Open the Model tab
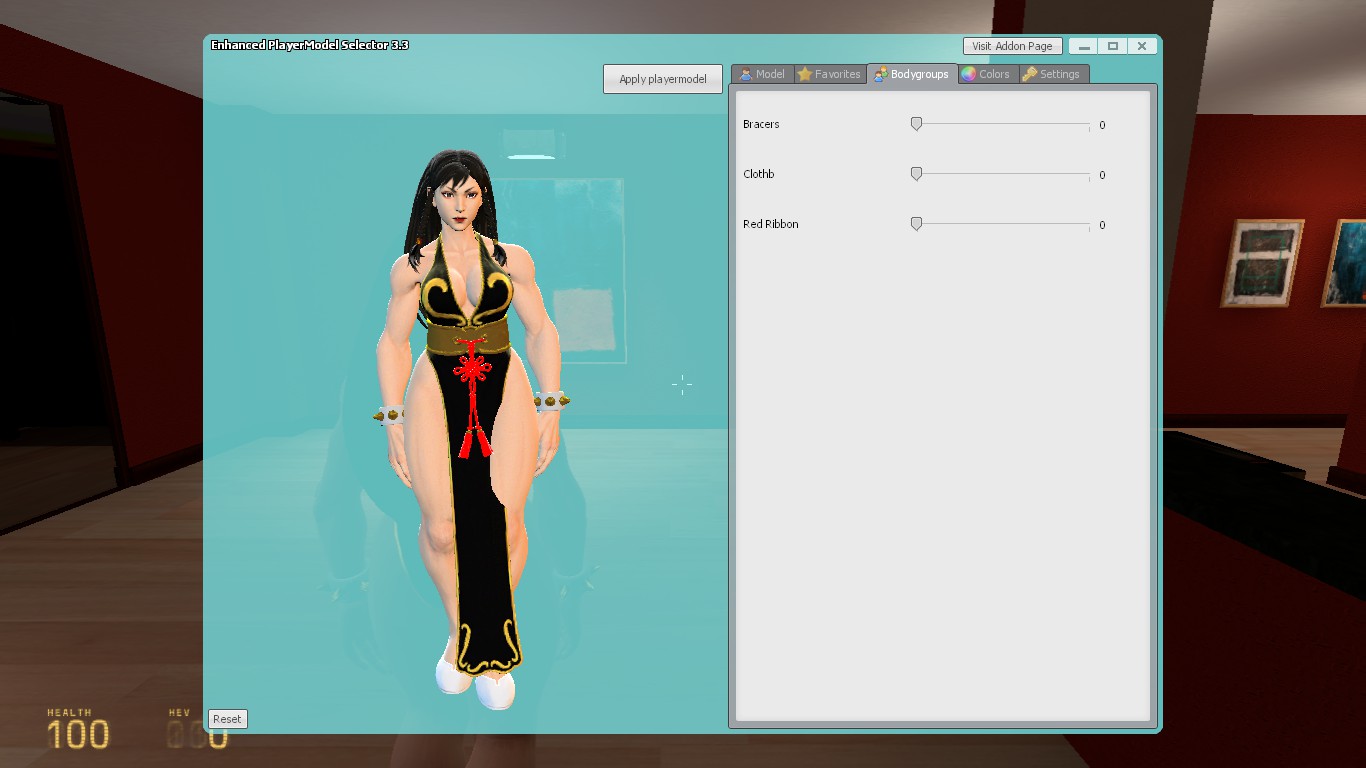 (763, 74)
